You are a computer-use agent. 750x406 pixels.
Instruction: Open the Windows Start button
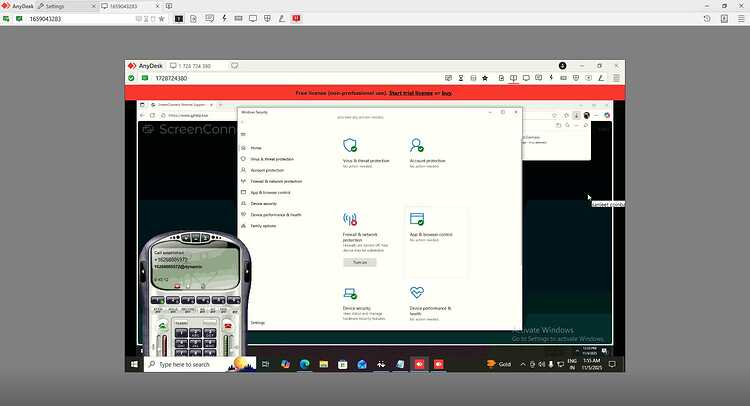click(x=134, y=364)
